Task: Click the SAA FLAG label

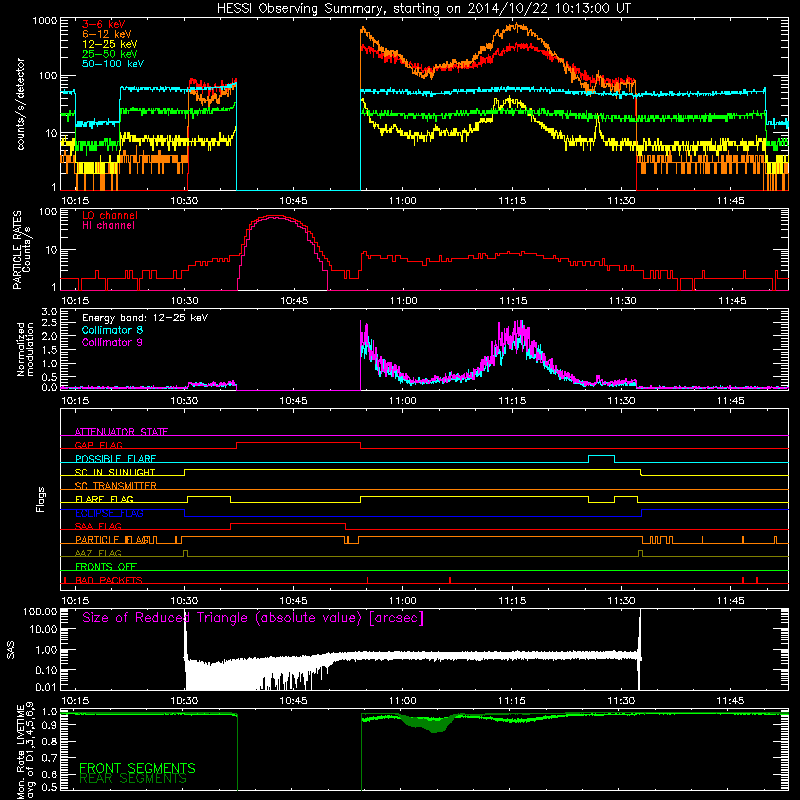Action: (x=98, y=526)
